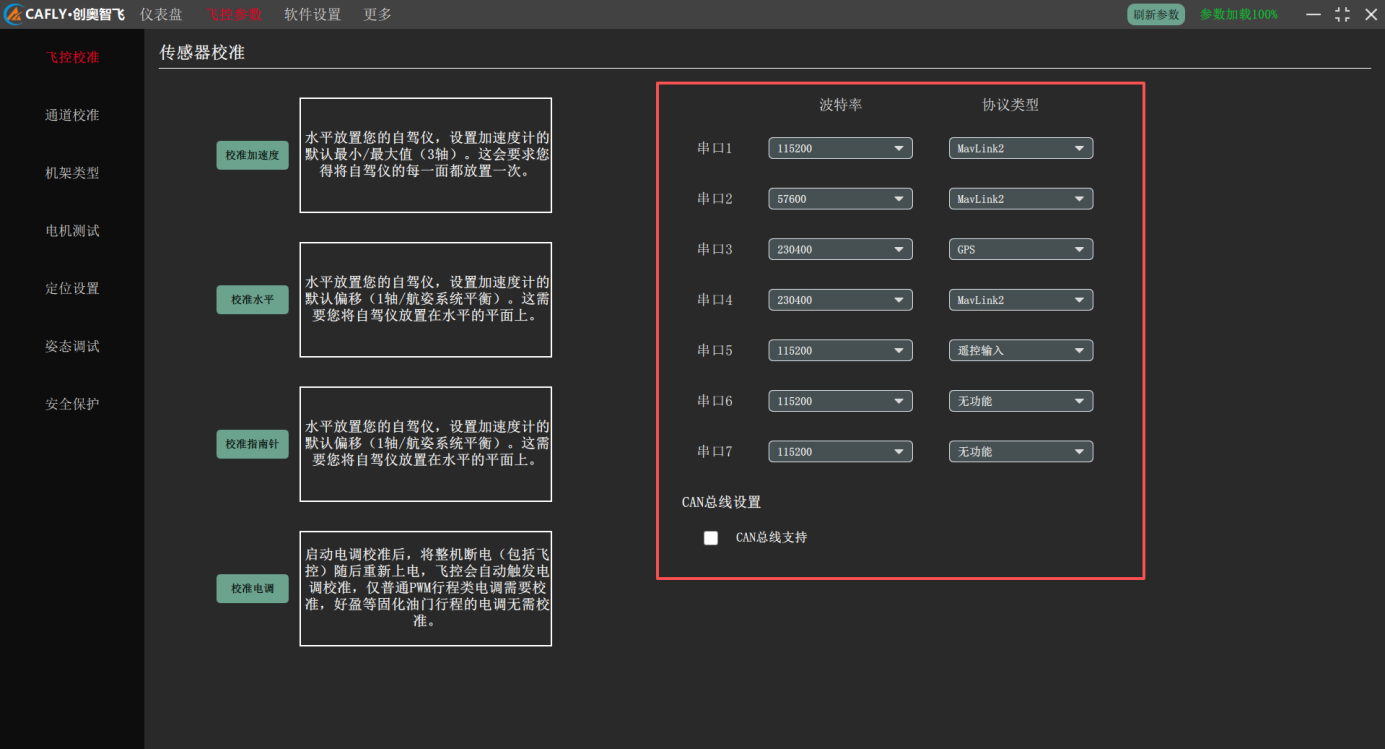Open the 串口6 baud rate dropdown
Image resolution: width=1385 pixels, height=749 pixels.
[x=840, y=401]
